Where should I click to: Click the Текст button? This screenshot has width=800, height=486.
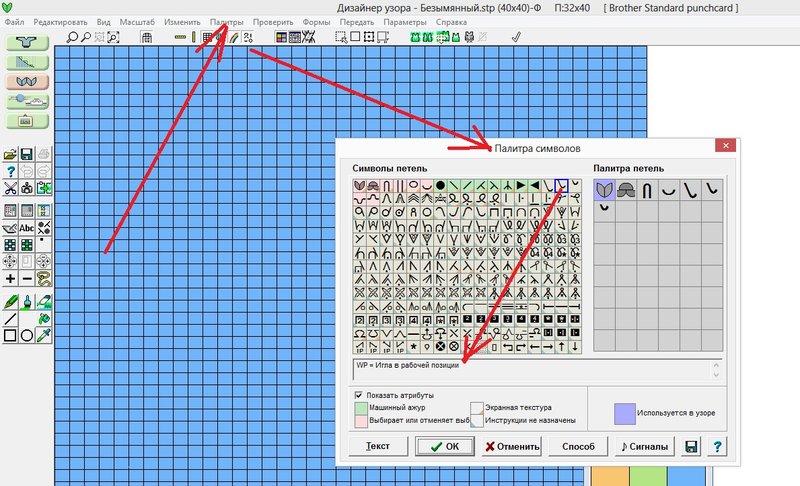(x=378, y=446)
